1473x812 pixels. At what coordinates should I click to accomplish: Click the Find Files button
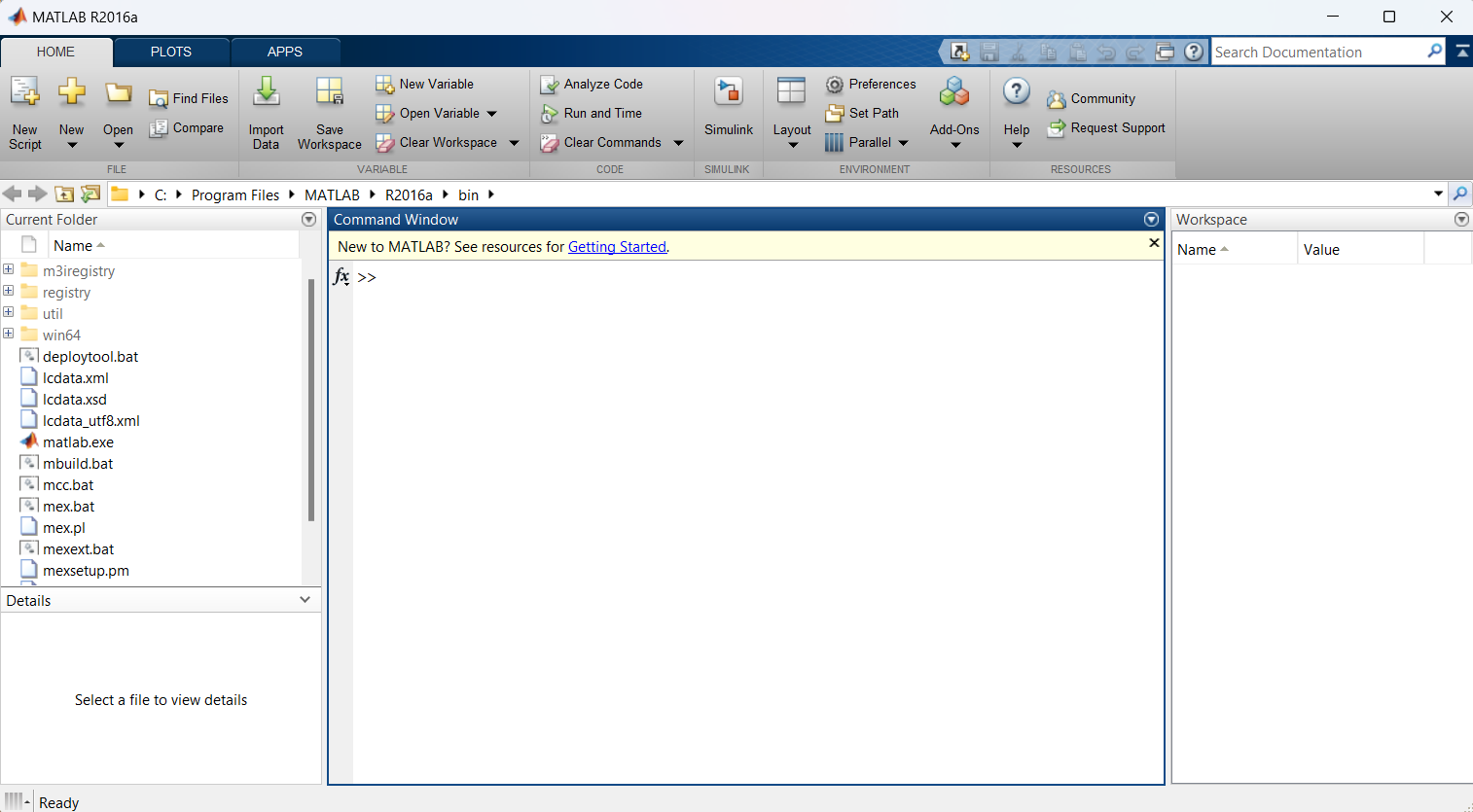[189, 98]
